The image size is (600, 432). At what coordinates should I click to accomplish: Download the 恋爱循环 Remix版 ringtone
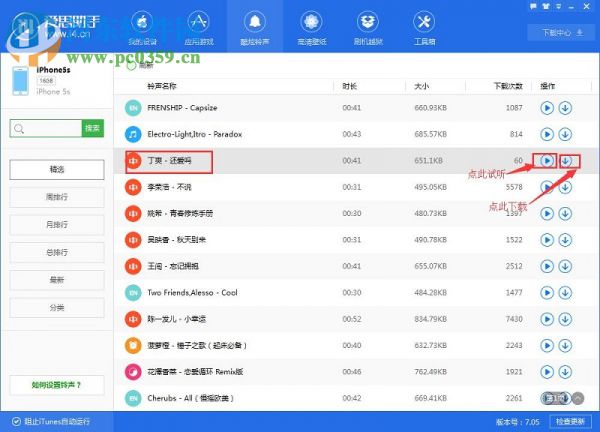pos(565,372)
